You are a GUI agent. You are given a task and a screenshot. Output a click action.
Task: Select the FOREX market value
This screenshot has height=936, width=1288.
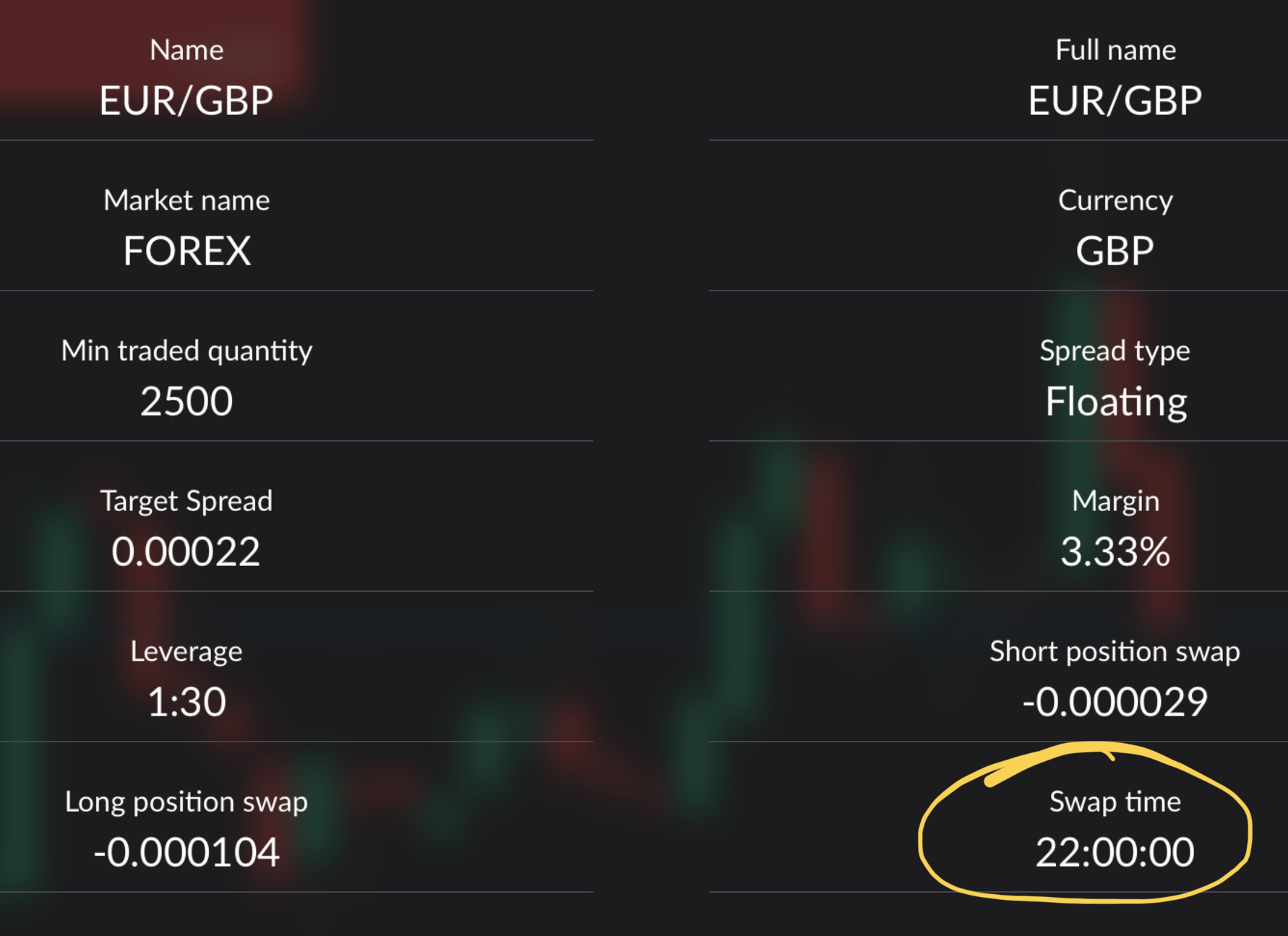[x=186, y=251]
